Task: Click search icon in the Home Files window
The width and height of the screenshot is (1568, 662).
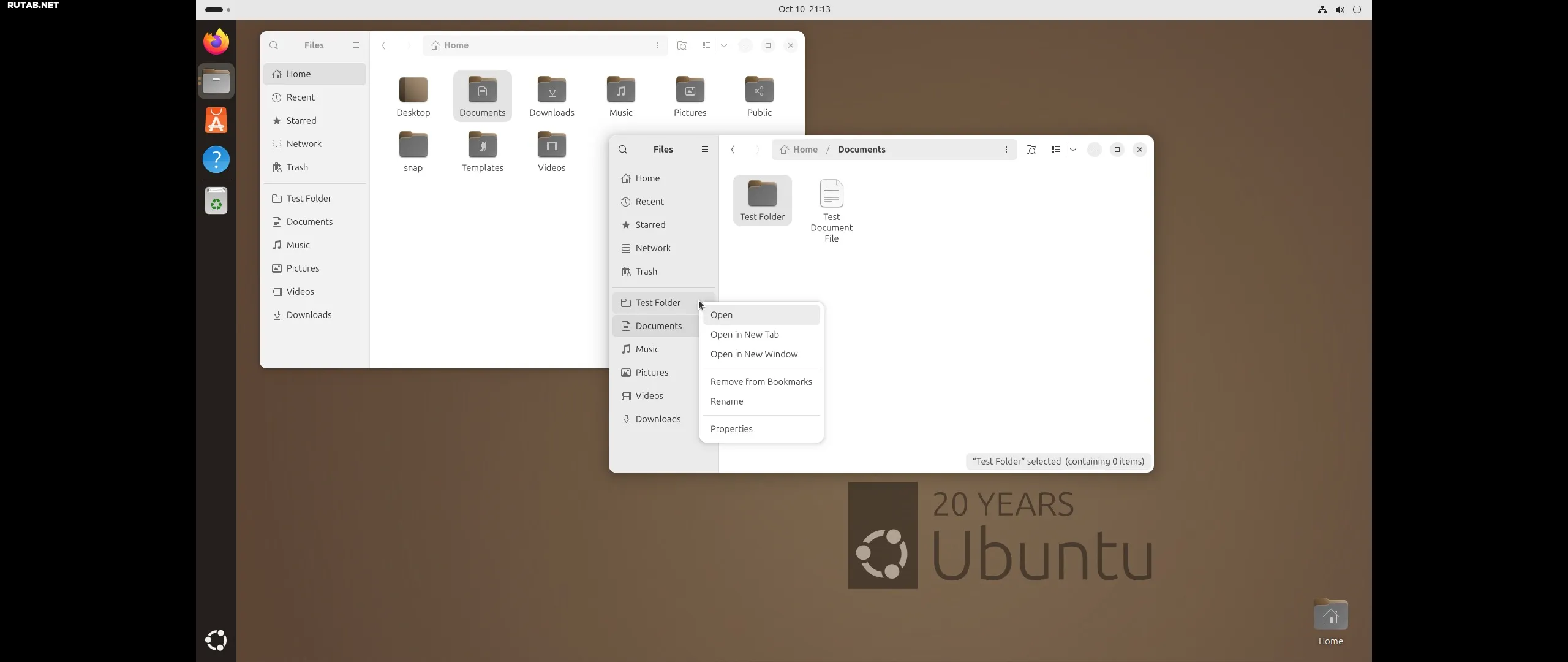Action: coord(274,45)
